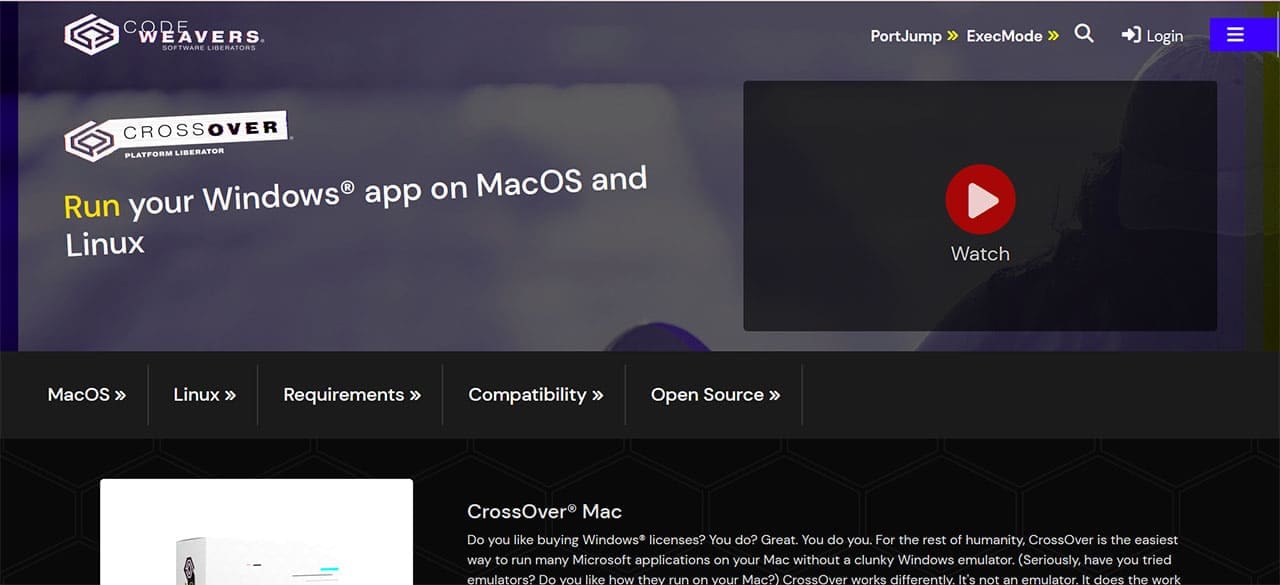The height and width of the screenshot is (585, 1280).
Task: Click the search magnifier icon
Action: tap(1084, 34)
